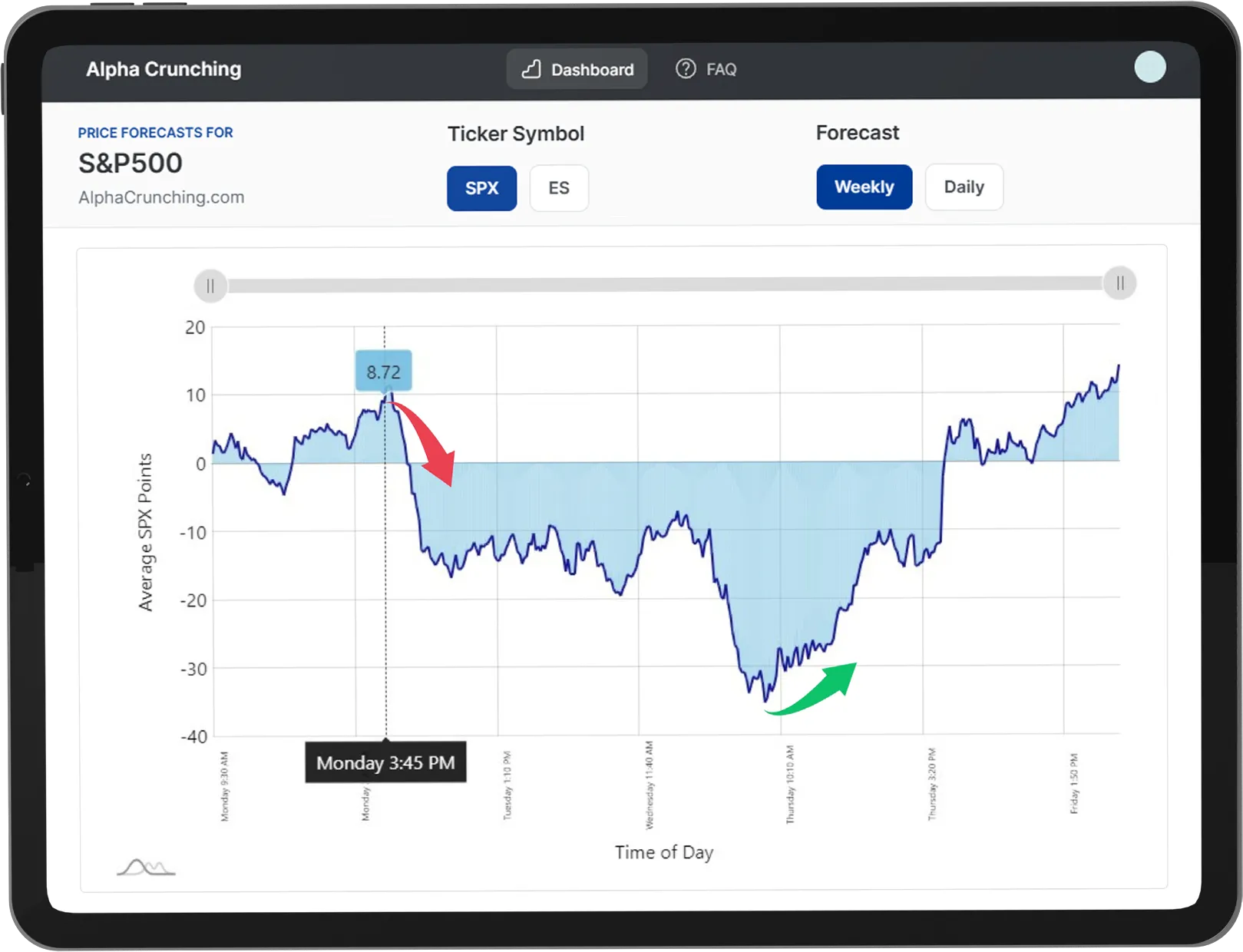Open the Dashboard tab
This screenshot has height=952, width=1243.
coord(577,69)
